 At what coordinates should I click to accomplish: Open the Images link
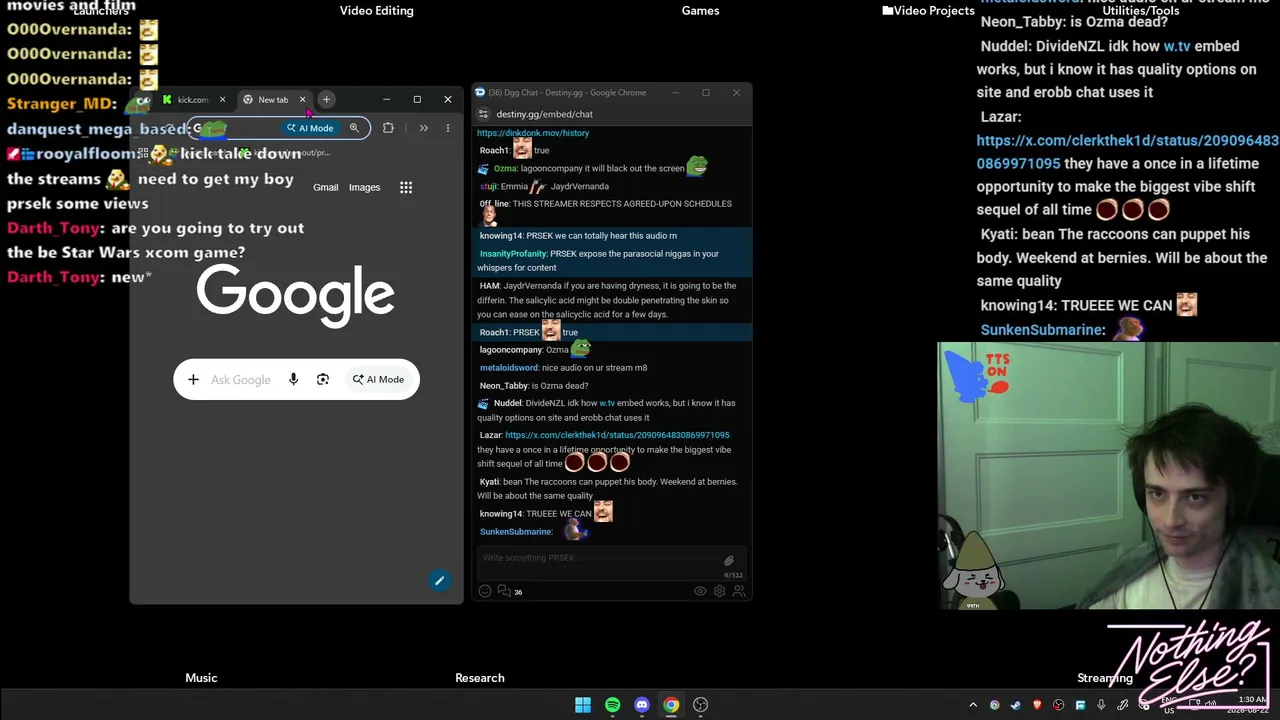pyautogui.click(x=364, y=187)
